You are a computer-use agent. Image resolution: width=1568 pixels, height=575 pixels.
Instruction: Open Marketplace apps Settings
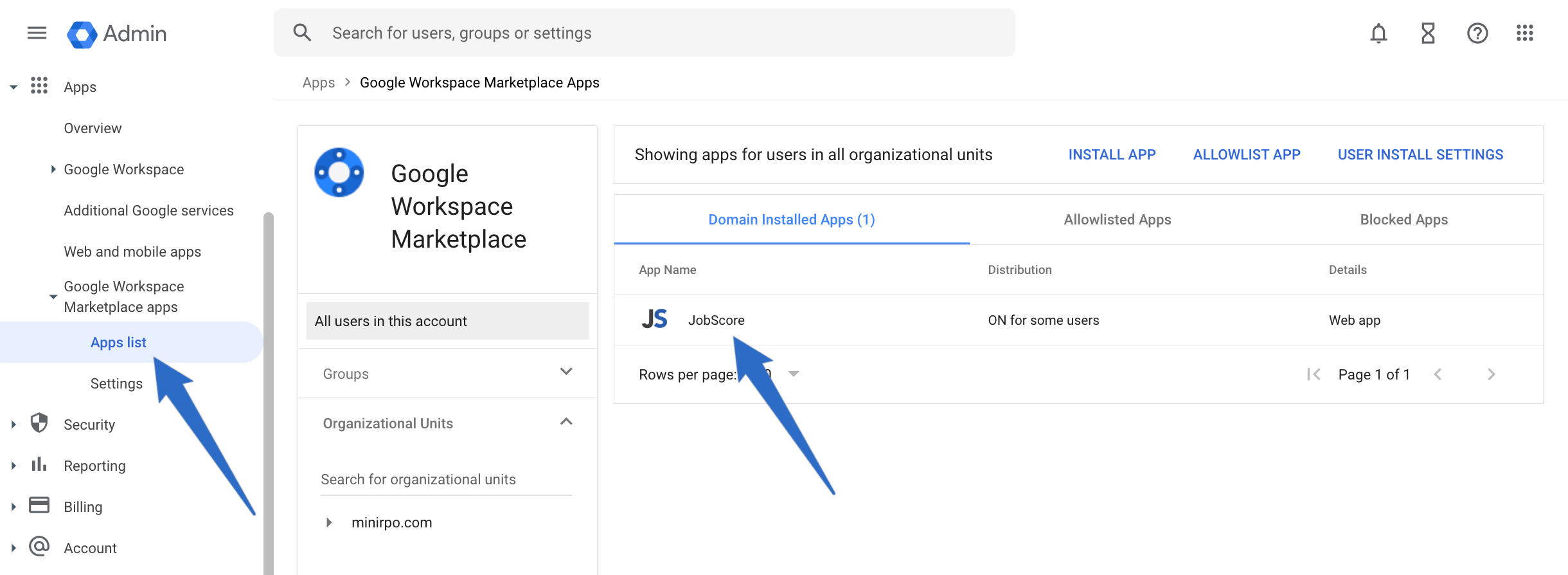point(116,383)
